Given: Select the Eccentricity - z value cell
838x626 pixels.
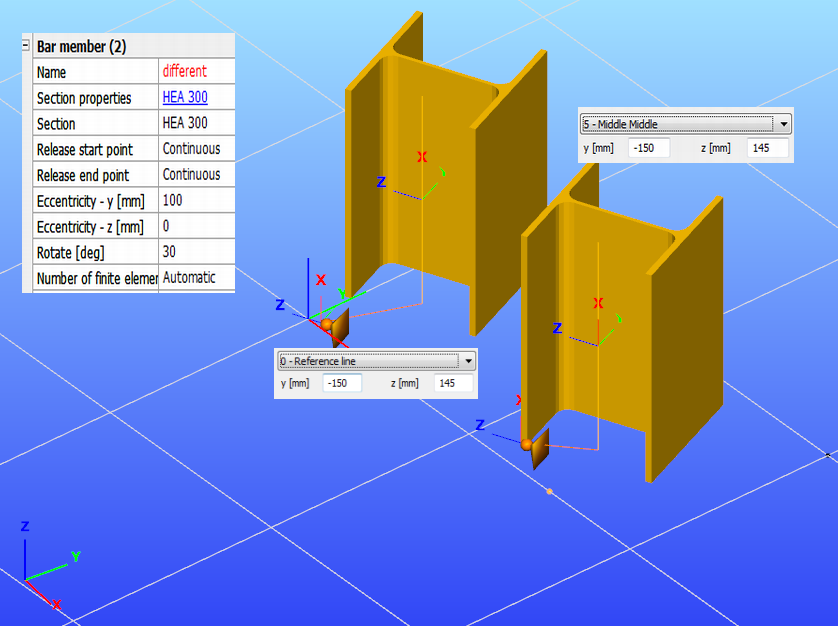Looking at the screenshot, I should click(x=197, y=226).
